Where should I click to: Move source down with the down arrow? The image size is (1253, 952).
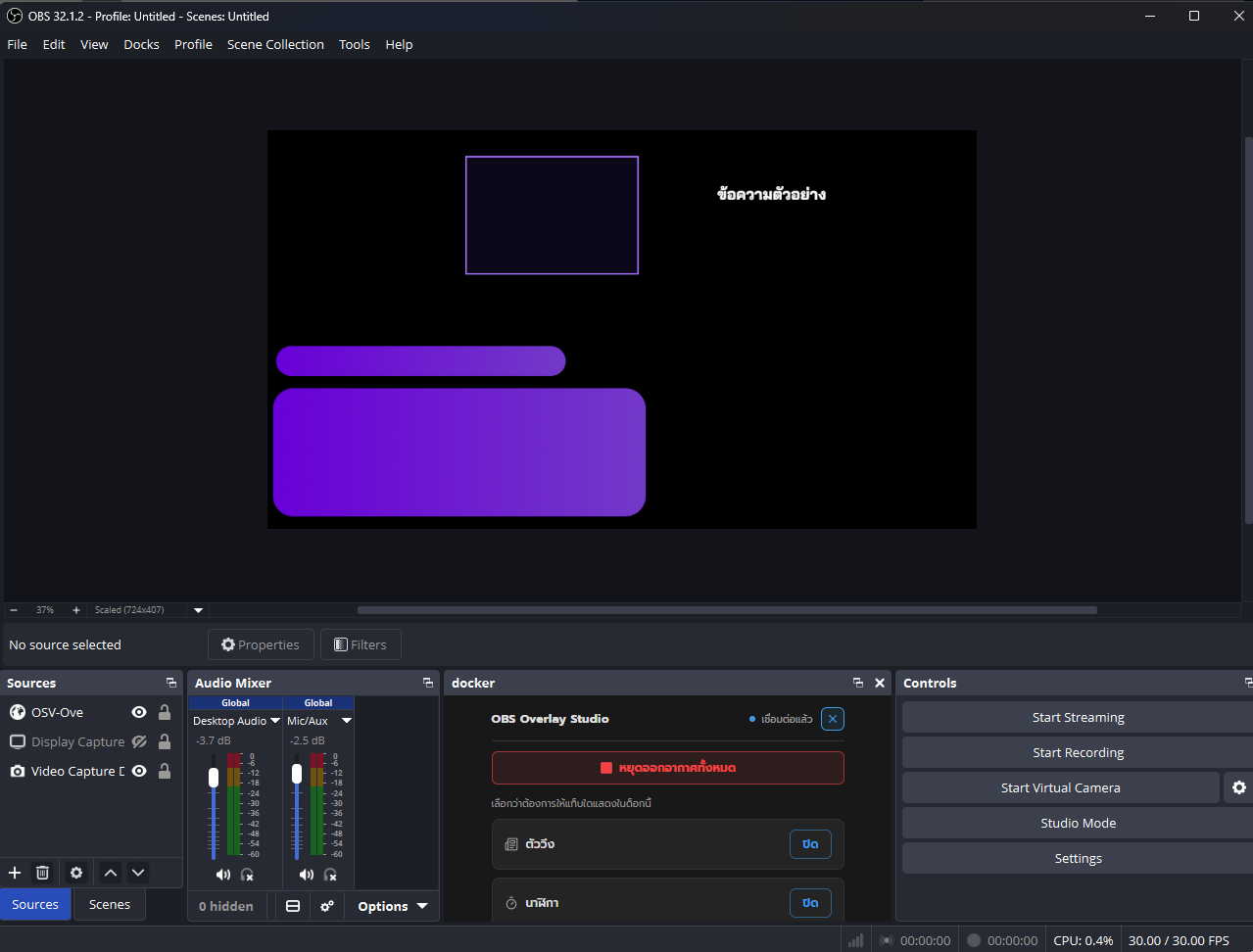(138, 873)
